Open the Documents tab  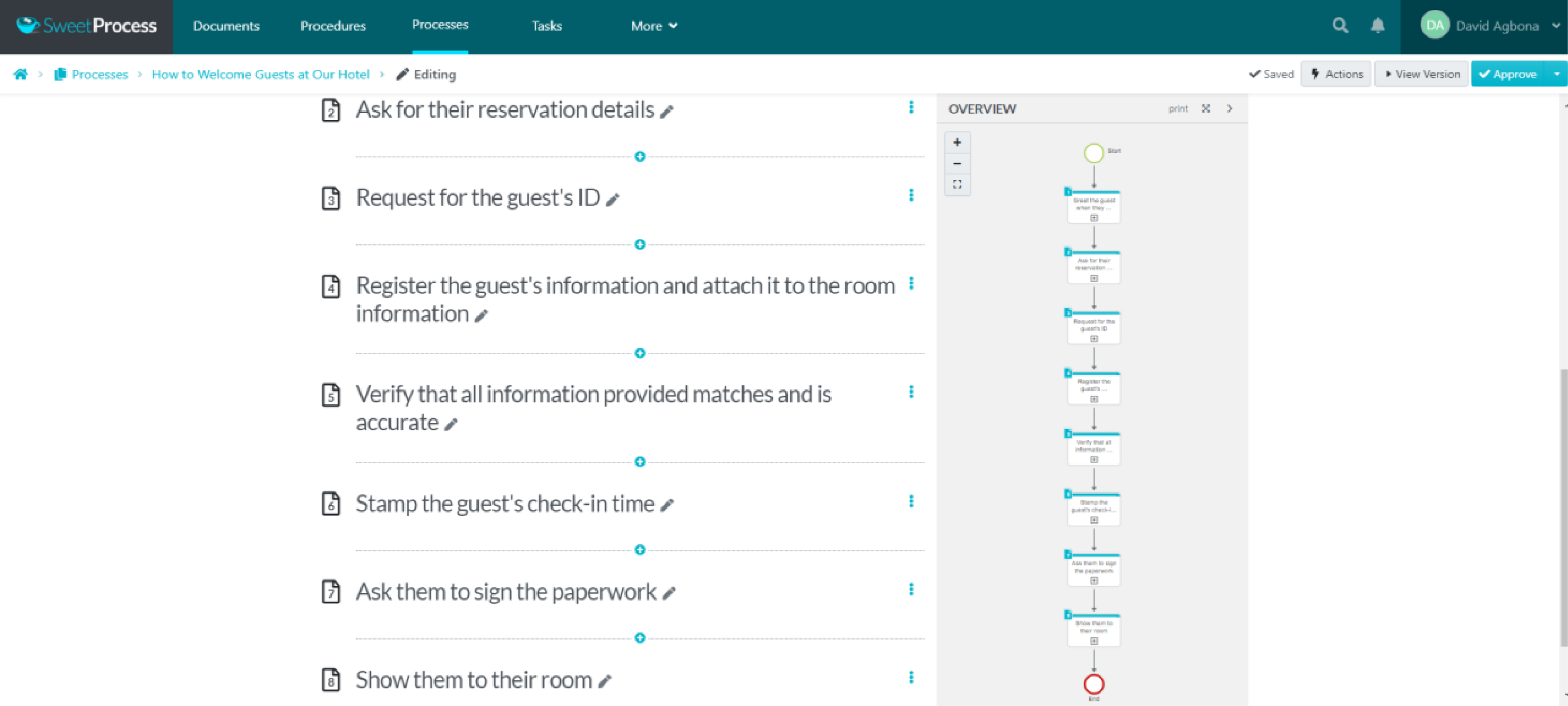tap(226, 25)
